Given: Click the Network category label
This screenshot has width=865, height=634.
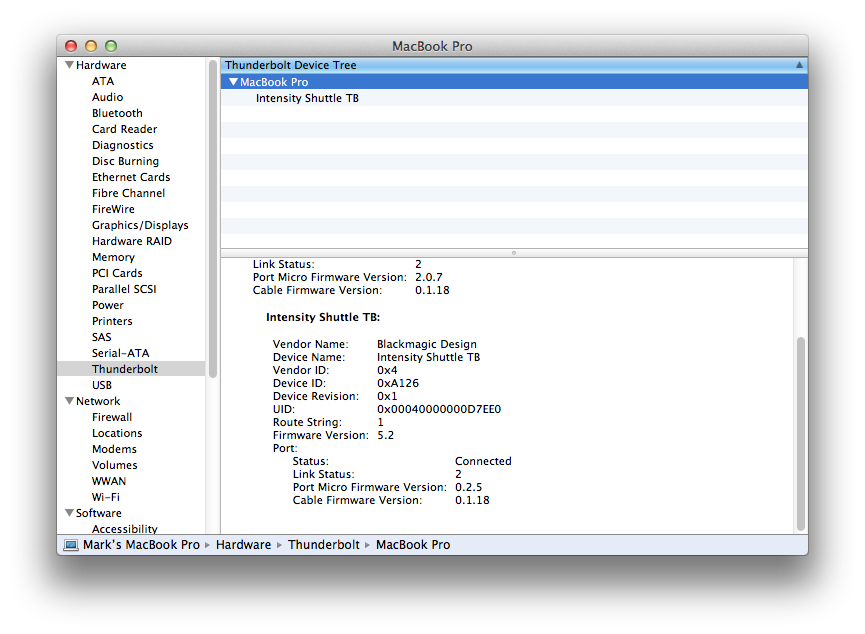Looking at the screenshot, I should pos(98,401).
